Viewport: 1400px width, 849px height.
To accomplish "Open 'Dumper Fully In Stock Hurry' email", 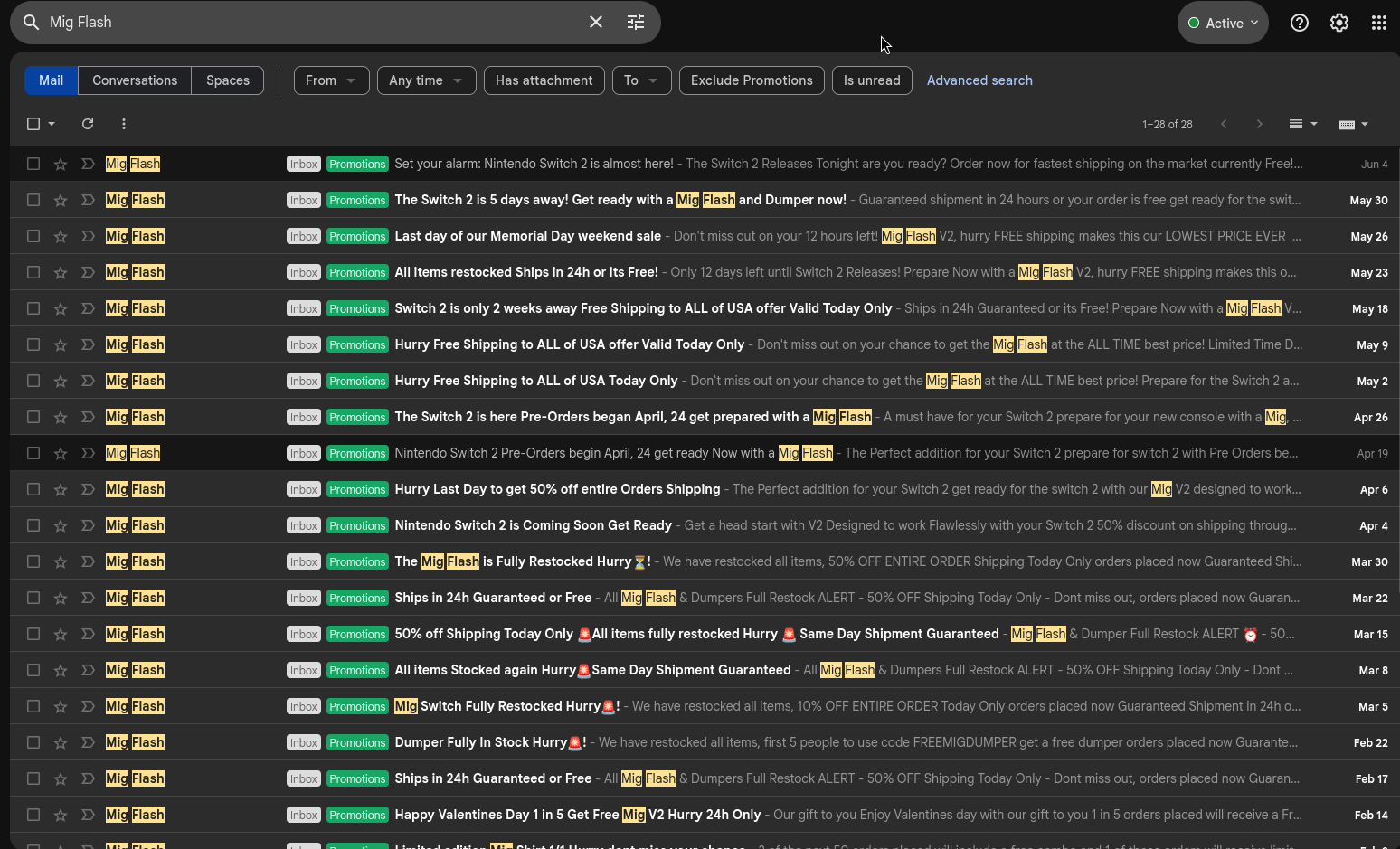I will pos(705,742).
